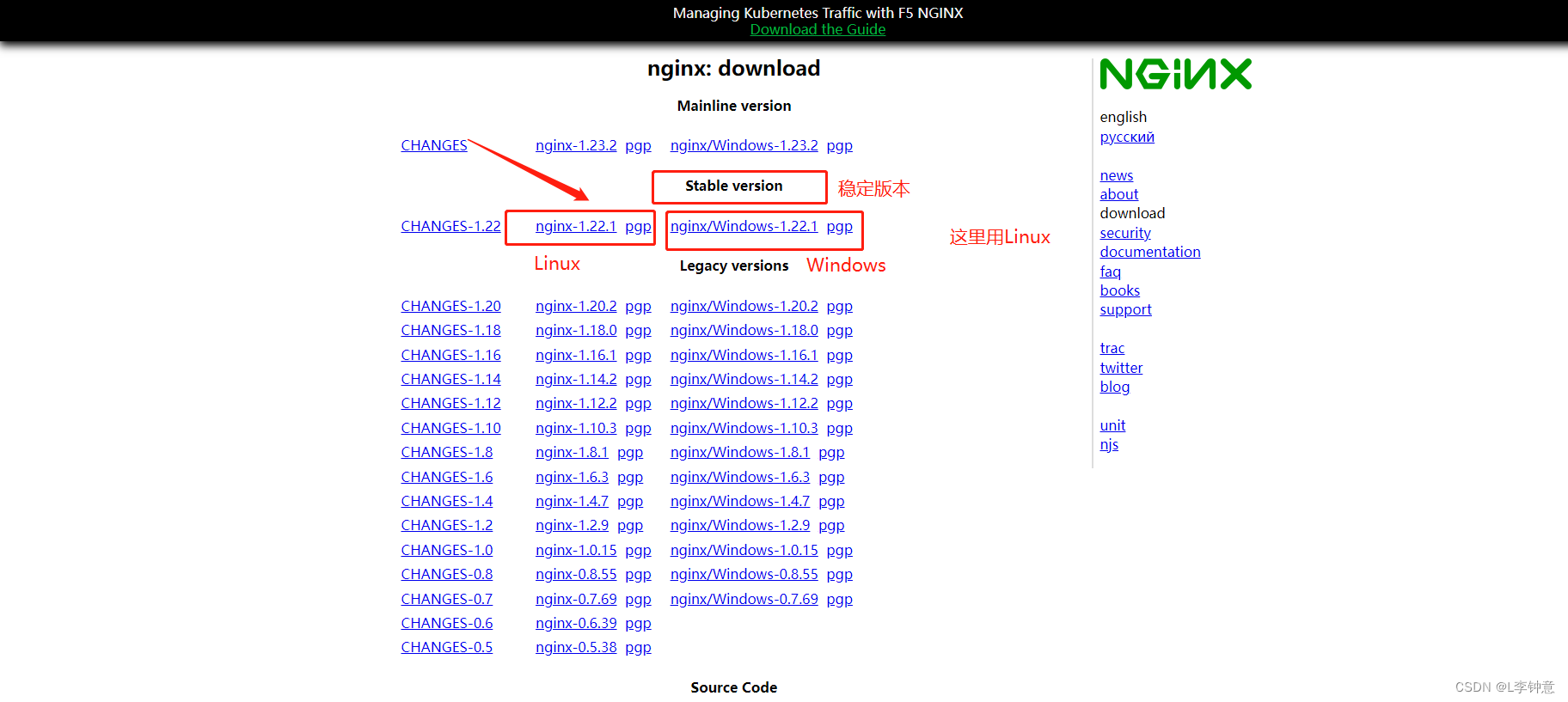
Task: Open pgp signature for nginx/Windows-1.23.2
Action: 840,145
